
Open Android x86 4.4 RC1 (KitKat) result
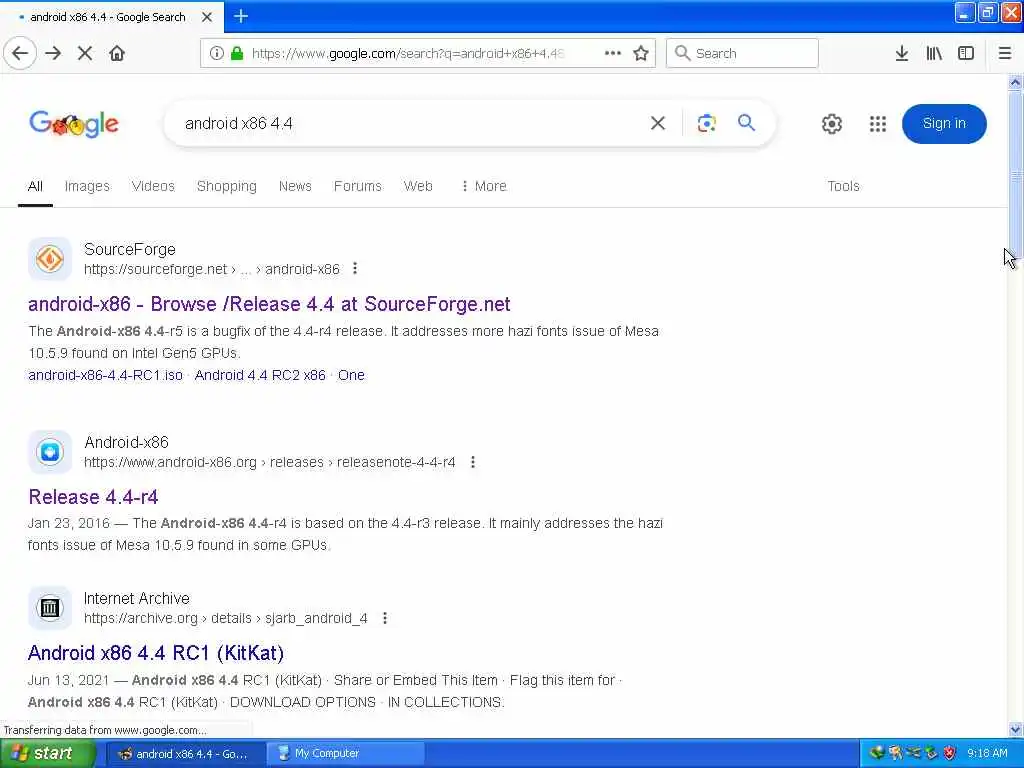(x=155, y=653)
